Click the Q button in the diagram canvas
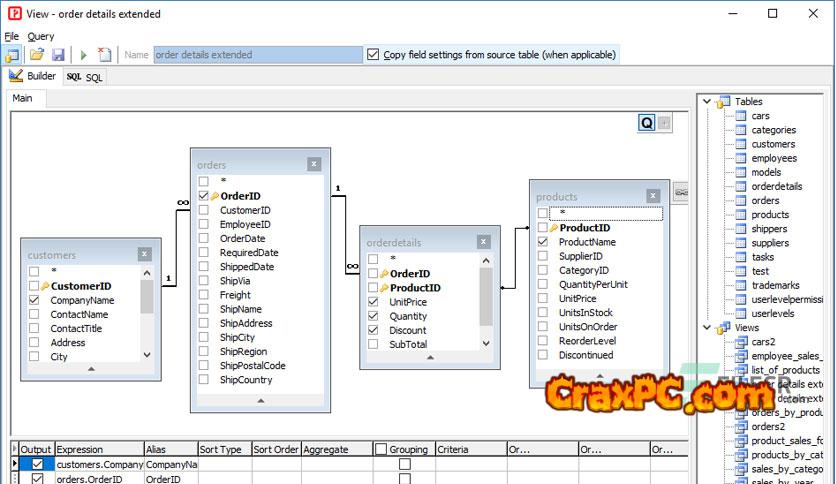This screenshot has width=836, height=484. [647, 123]
